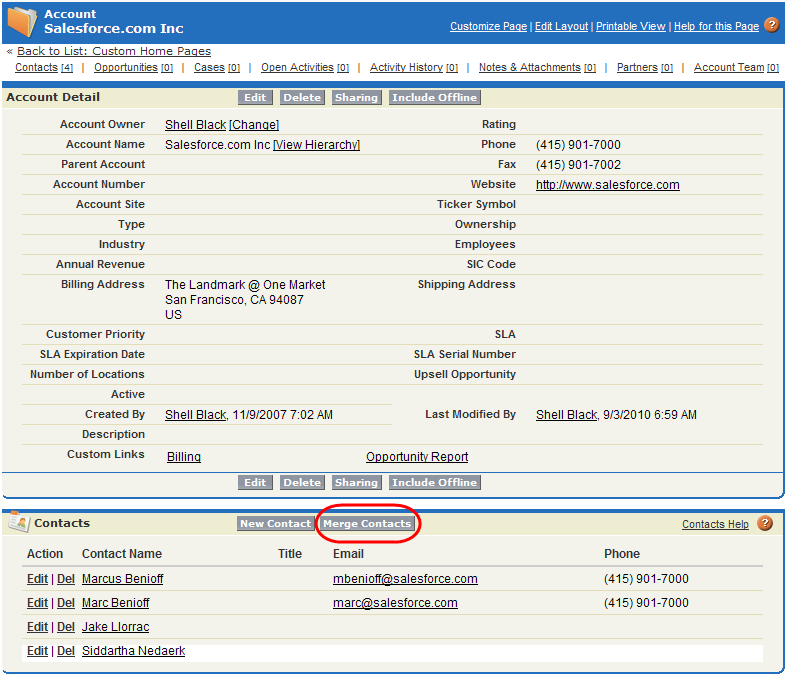Jump to Notes & Attachments [0]
This screenshot has height=674, width=787.
[537, 67]
